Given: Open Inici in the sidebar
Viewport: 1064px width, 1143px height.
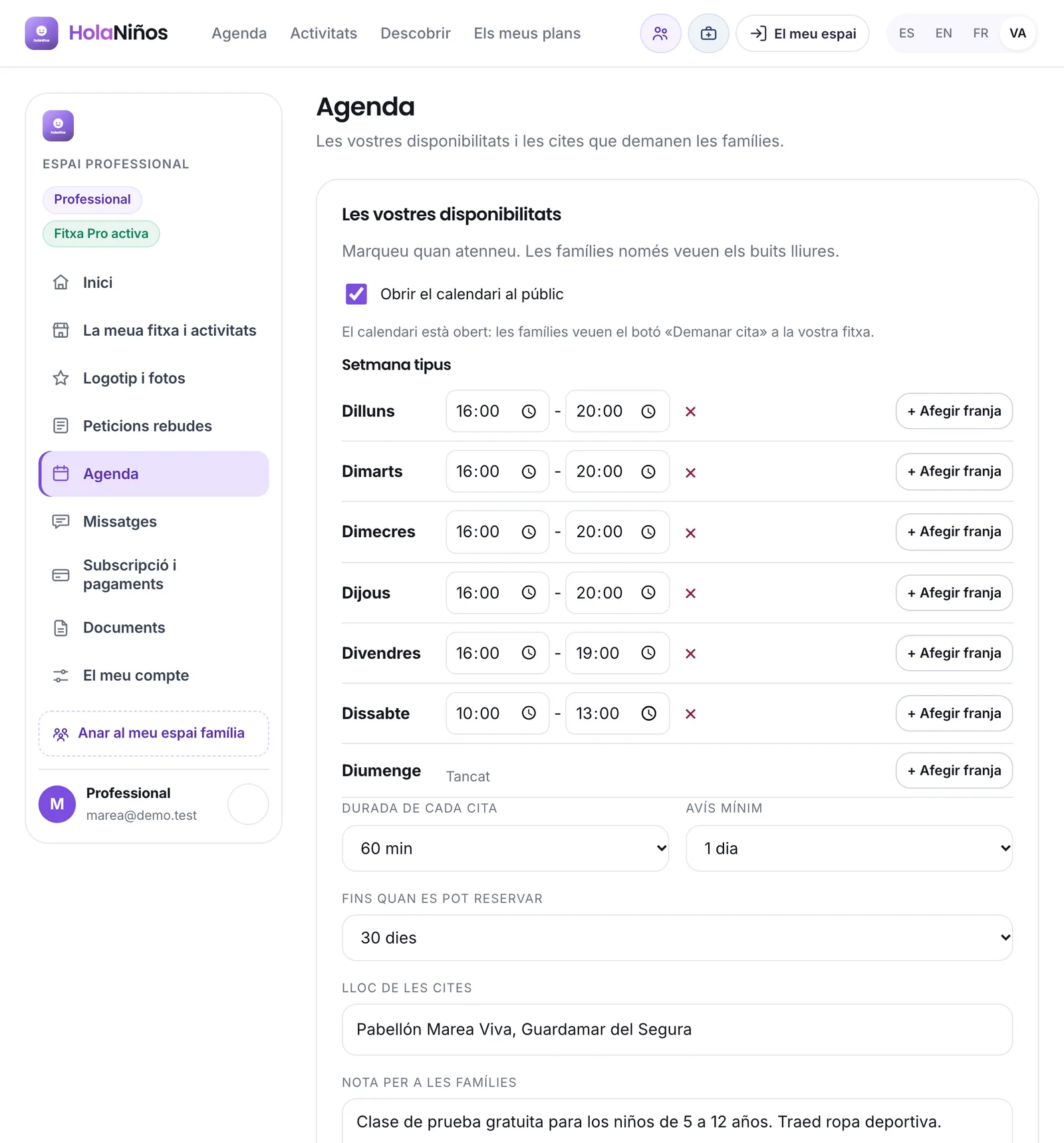Looking at the screenshot, I should (x=154, y=283).
